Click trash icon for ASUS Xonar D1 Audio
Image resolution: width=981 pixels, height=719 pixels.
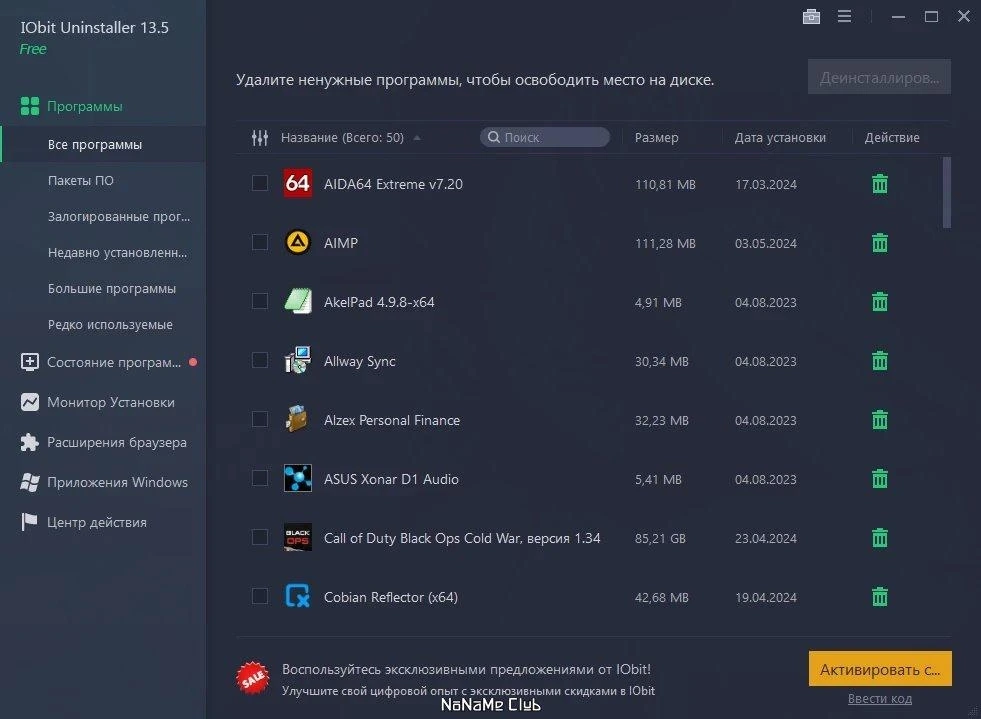click(x=880, y=479)
